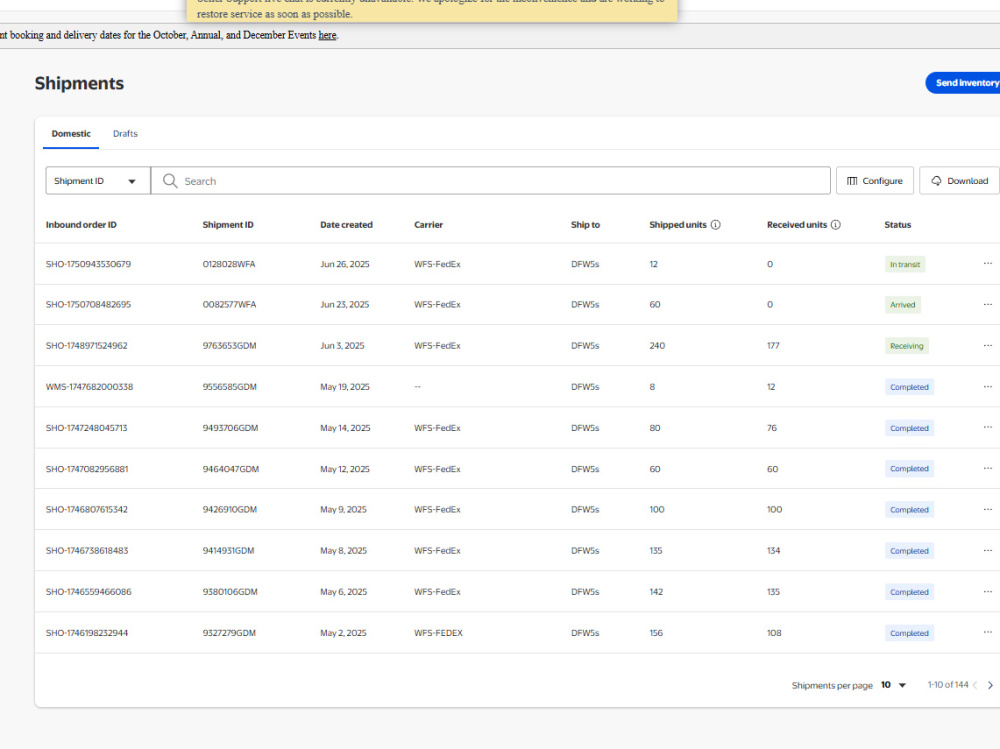Go to next page of shipments

pos(990,685)
